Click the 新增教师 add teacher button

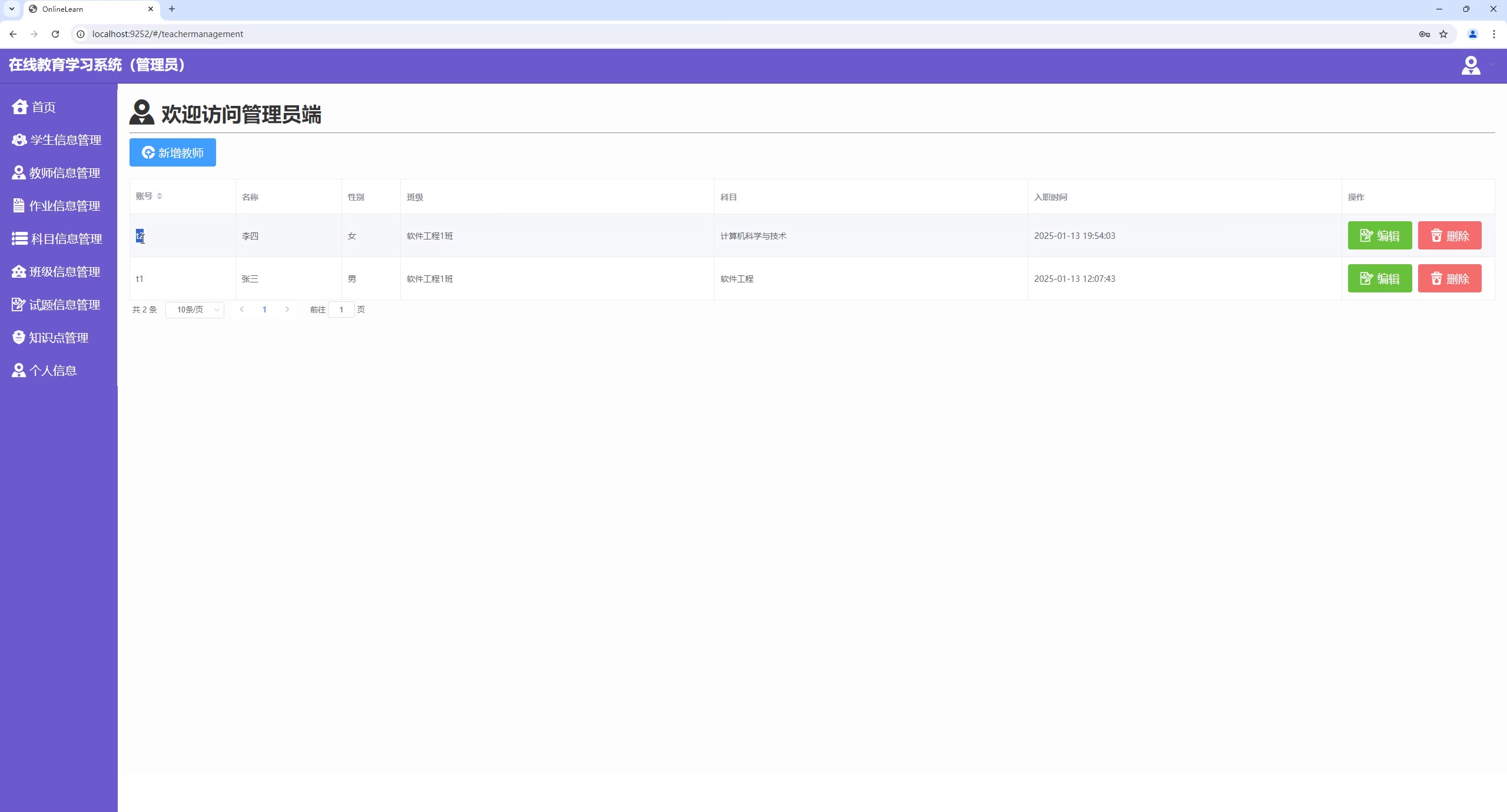172,152
